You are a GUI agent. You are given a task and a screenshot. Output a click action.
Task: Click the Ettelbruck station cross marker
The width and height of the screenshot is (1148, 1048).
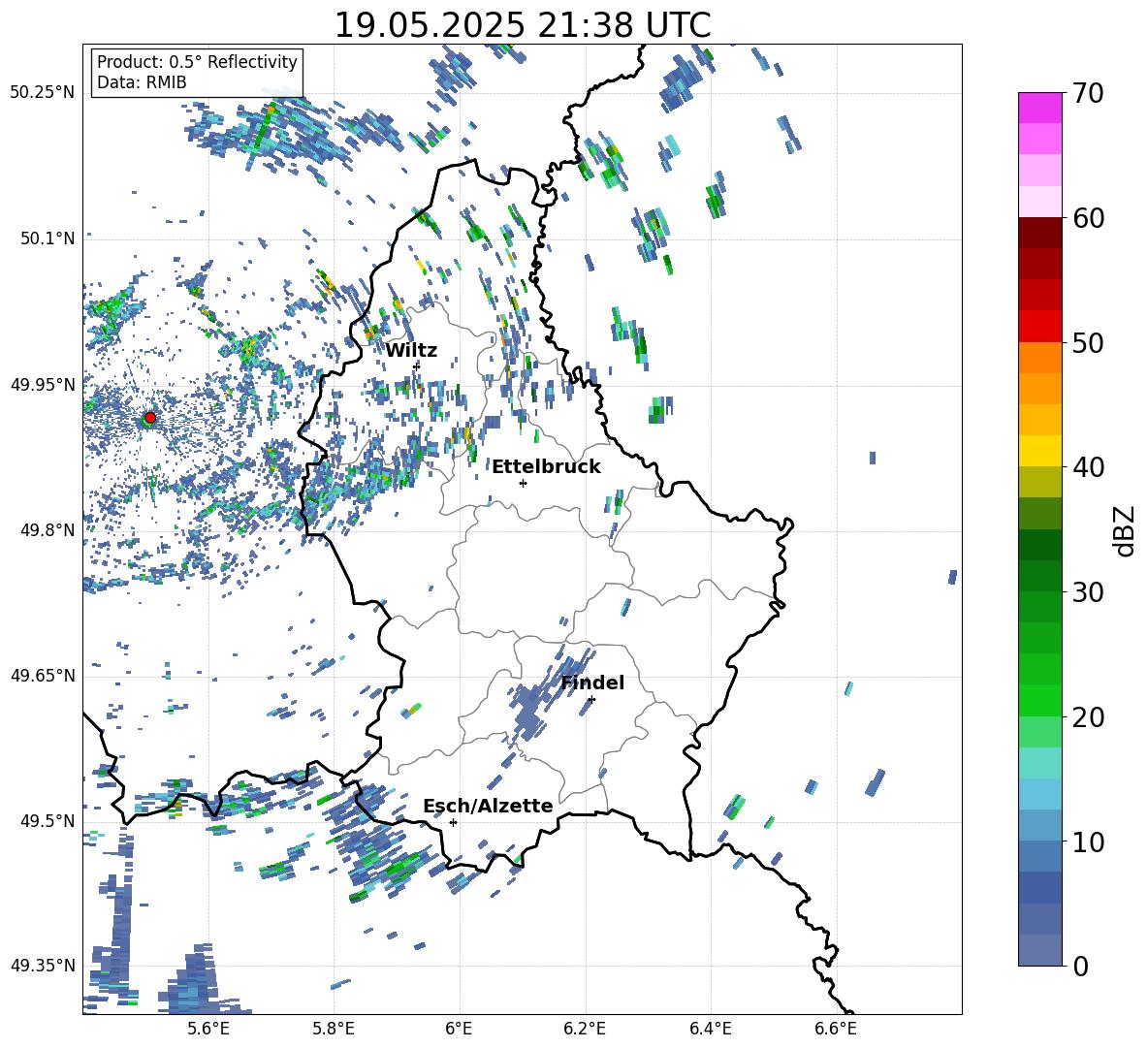point(523,483)
